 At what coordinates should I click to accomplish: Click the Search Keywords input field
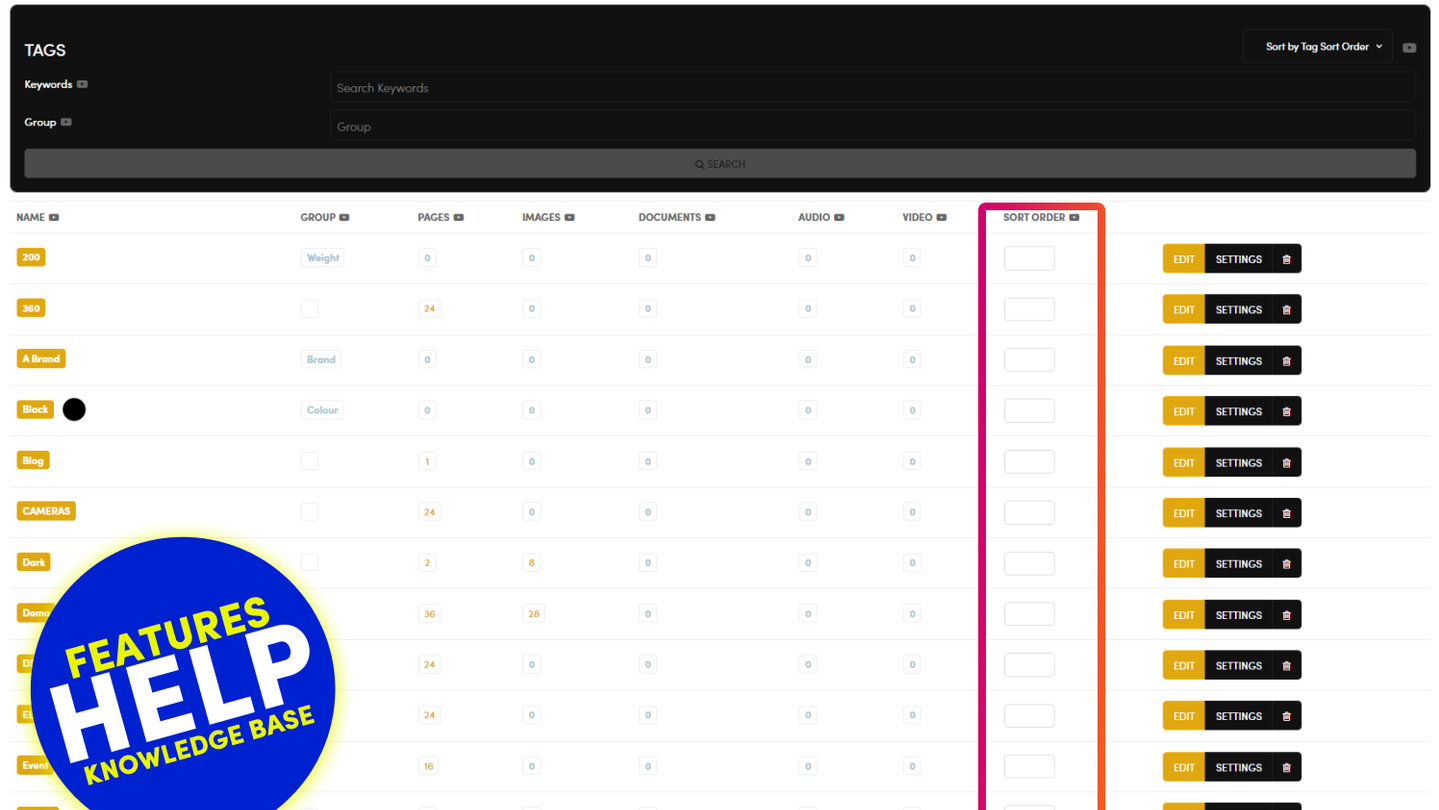pyautogui.click(x=871, y=88)
